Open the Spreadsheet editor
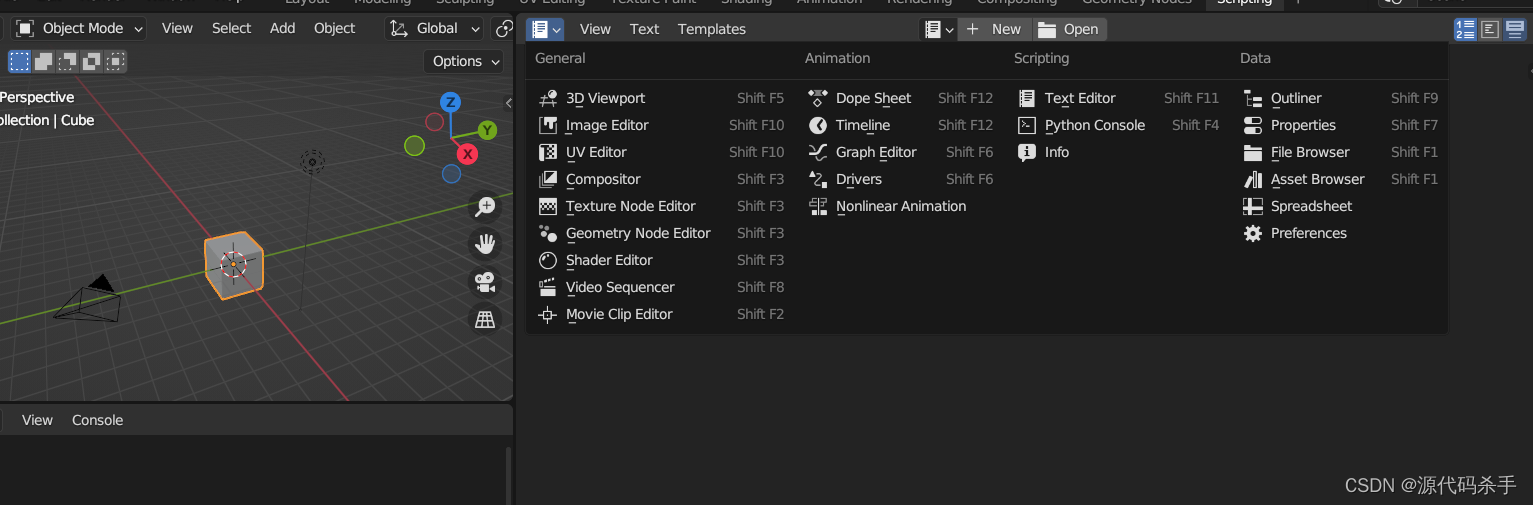Screen dimensions: 1533x505 [1341, 206]
